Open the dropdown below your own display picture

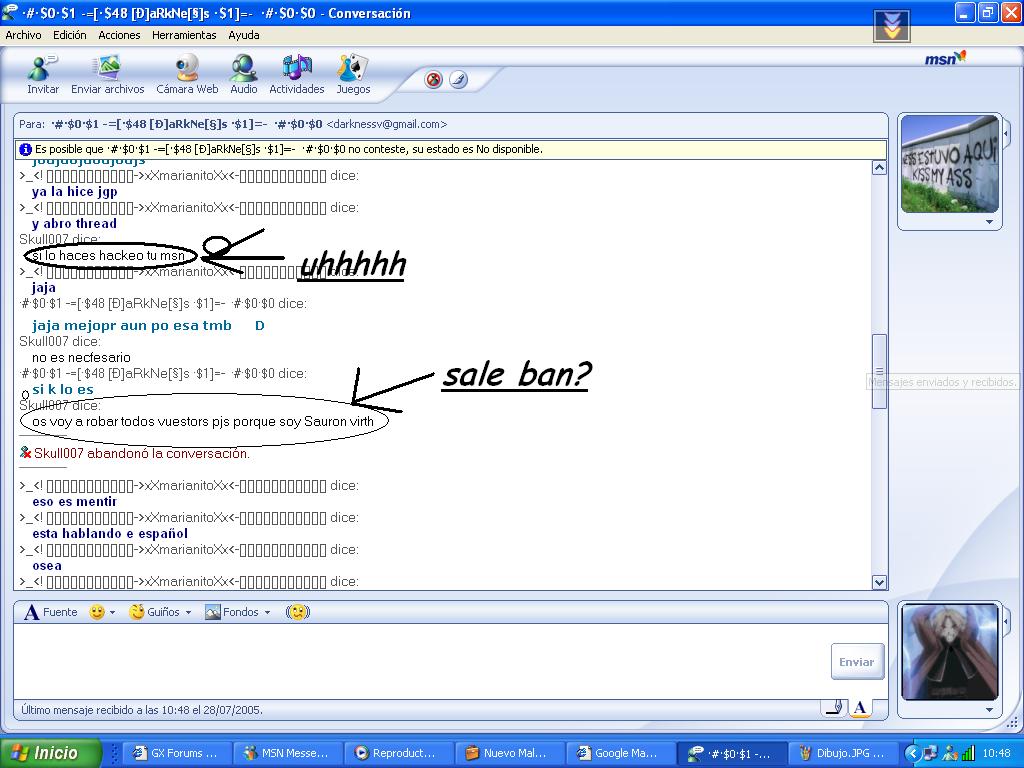pos(989,710)
